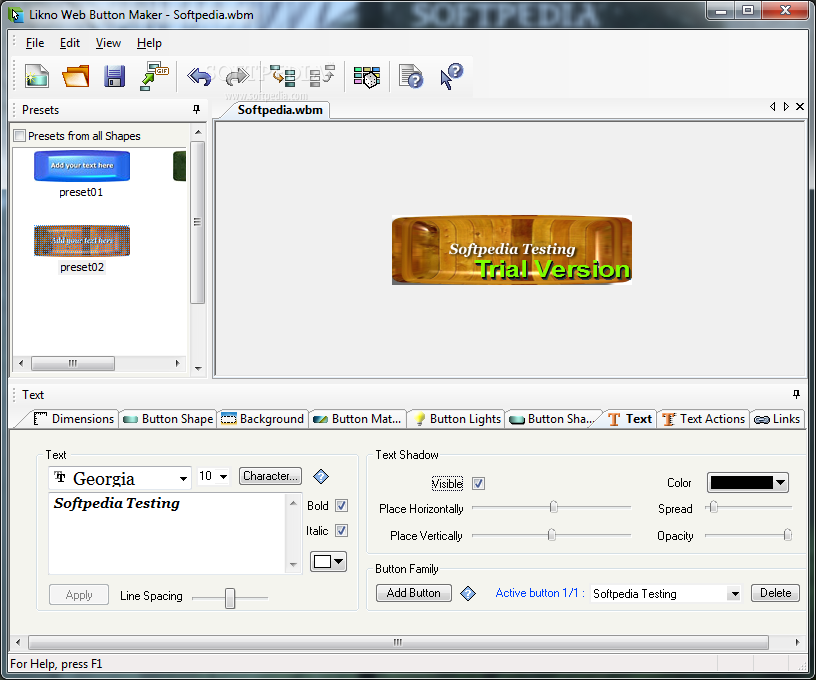Click presets list right scroll arrow
816x680 pixels.
click(x=177, y=363)
